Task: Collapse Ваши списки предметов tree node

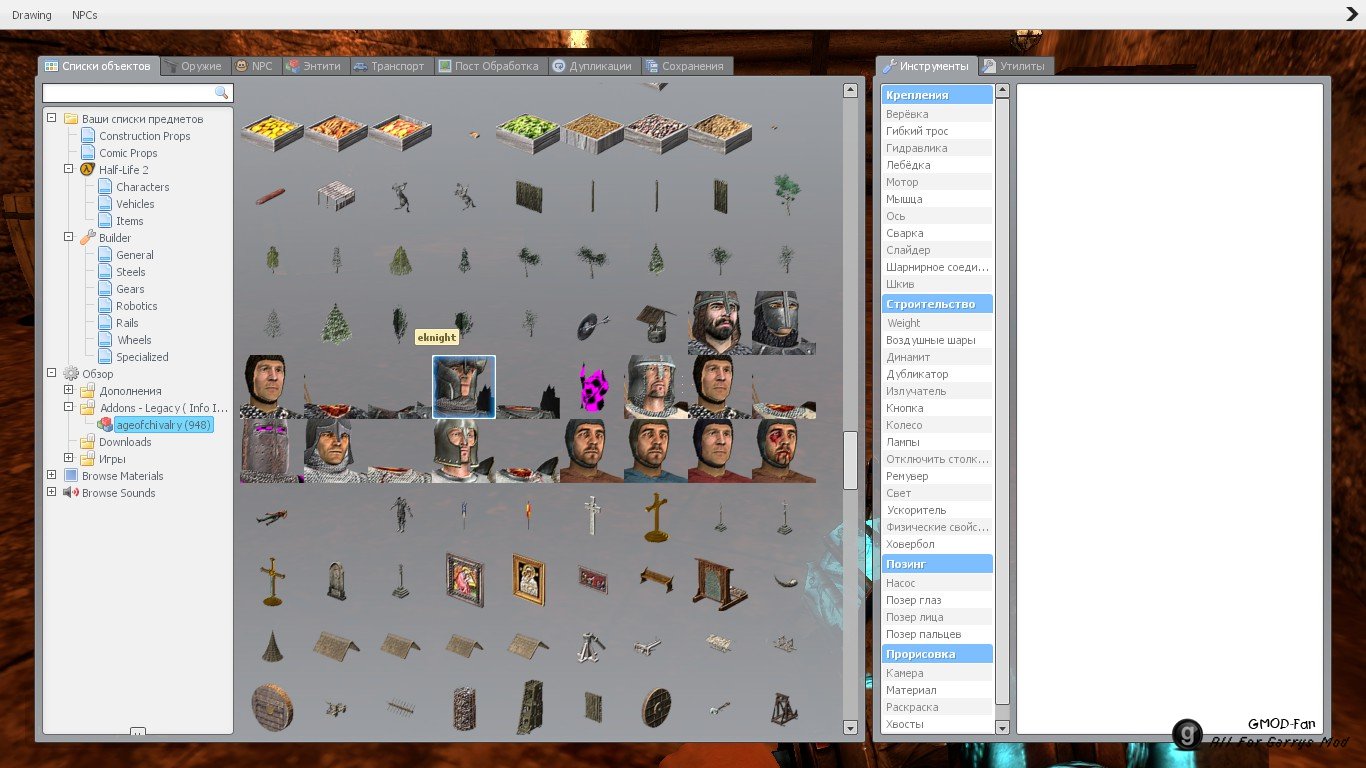Action: [52, 118]
